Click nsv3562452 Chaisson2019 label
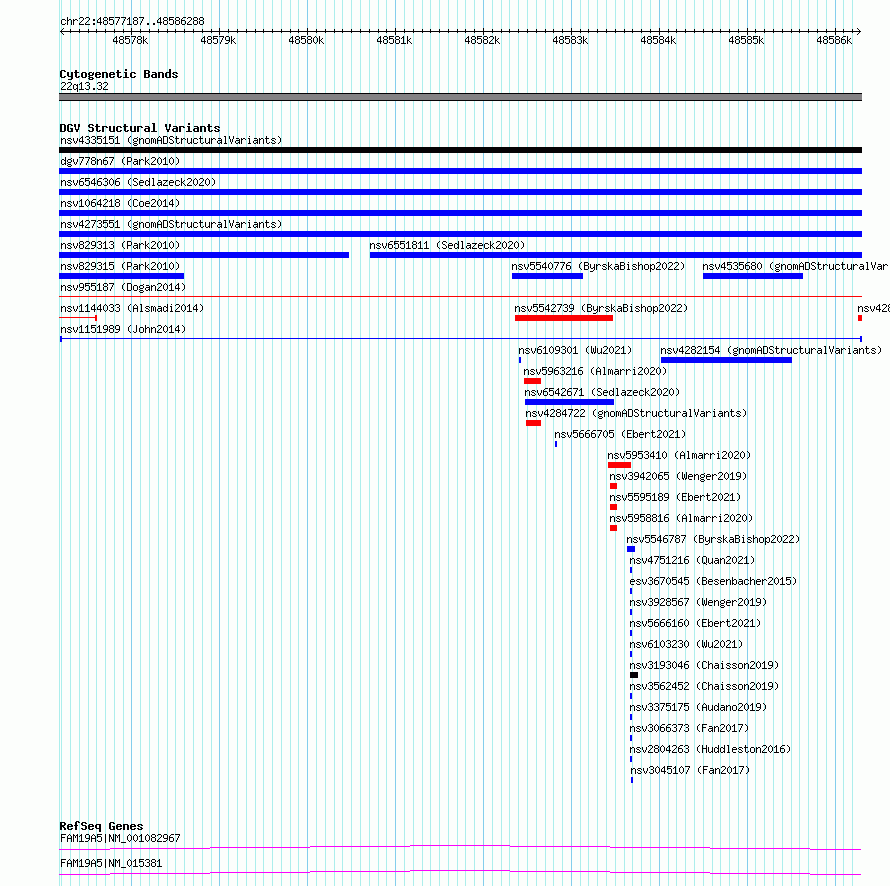The height and width of the screenshot is (886, 890). click(x=704, y=686)
